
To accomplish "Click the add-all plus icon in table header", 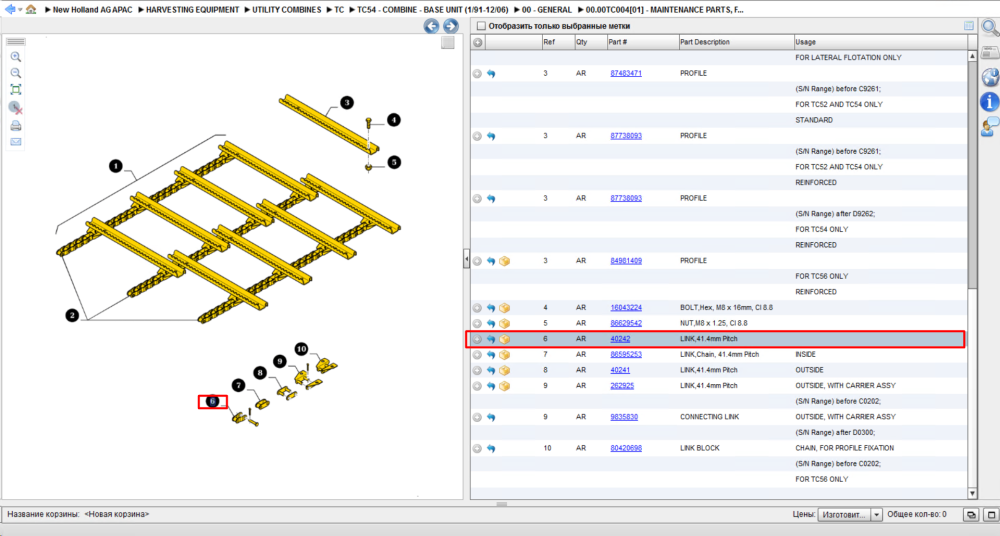I will pos(478,42).
